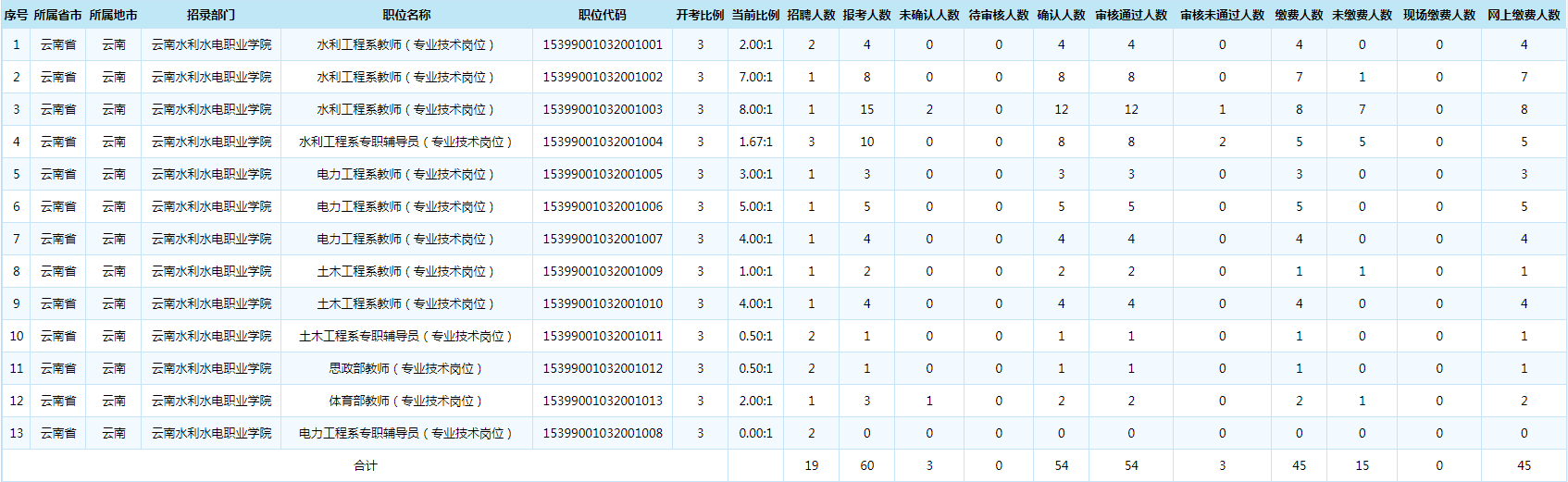1568x482 pixels.
Task: Select position code 15399001032001008
Action: click(x=603, y=433)
